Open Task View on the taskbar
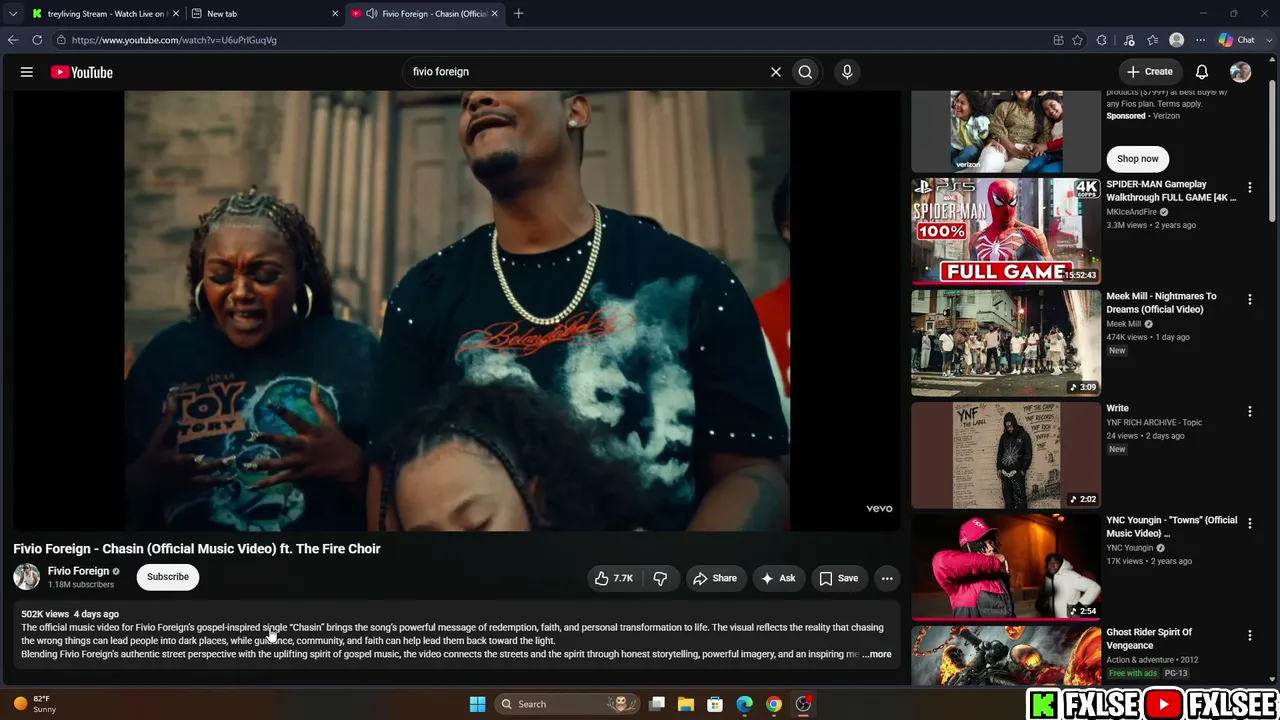 coord(657,704)
